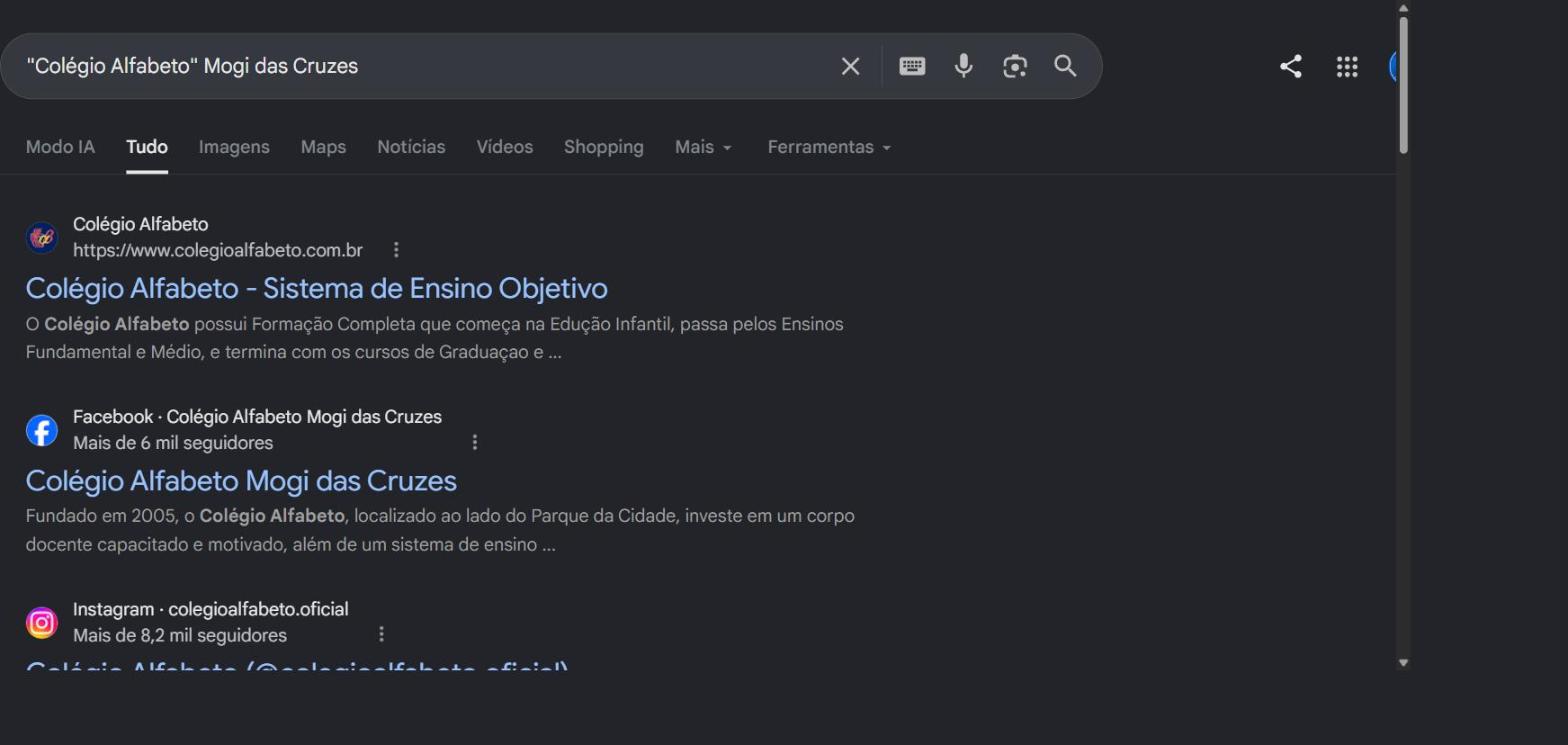Switch to the Vídeos tab
The image size is (1568, 745).
tap(504, 147)
